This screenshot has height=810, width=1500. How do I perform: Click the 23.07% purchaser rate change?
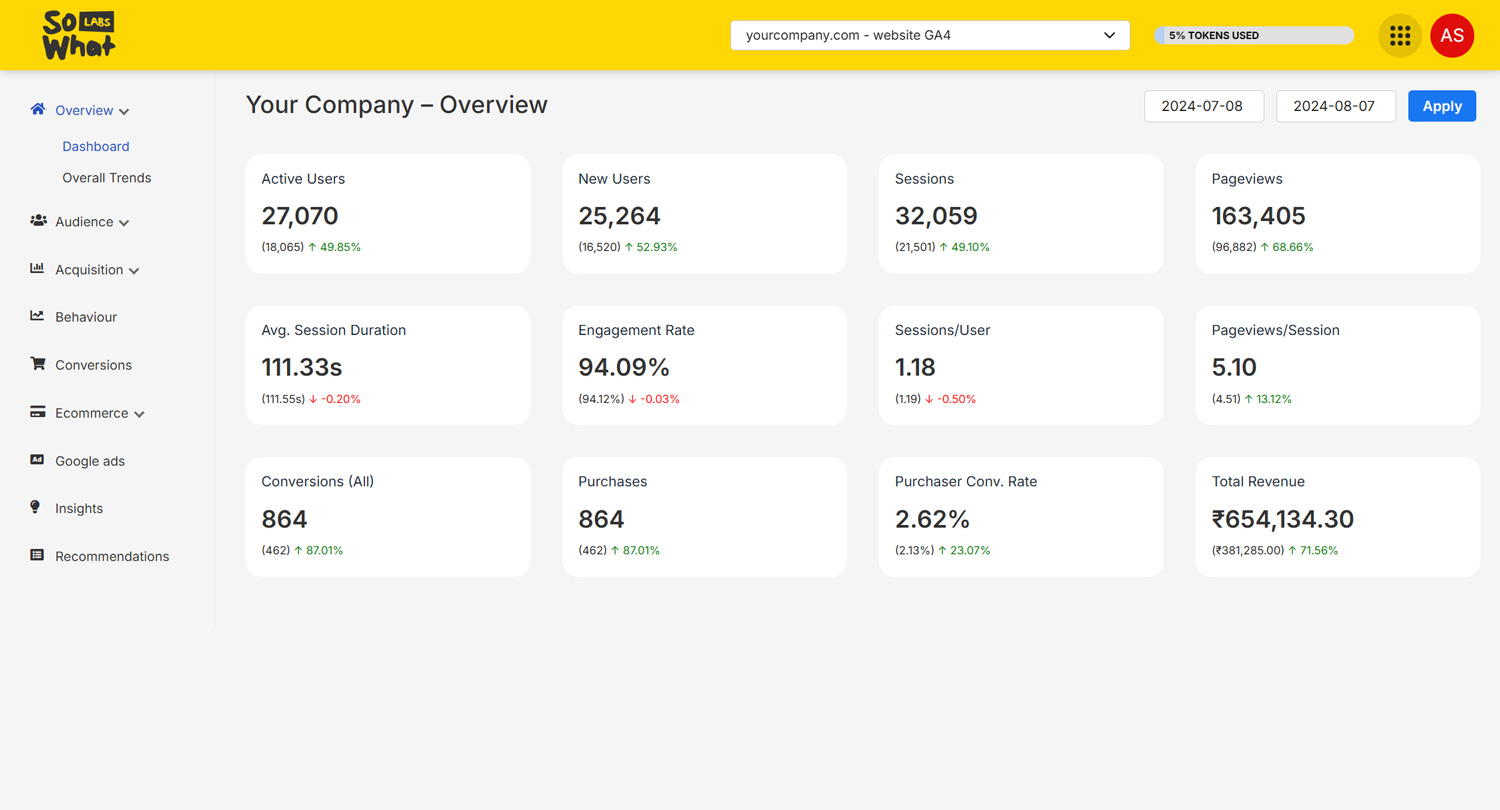(x=964, y=551)
